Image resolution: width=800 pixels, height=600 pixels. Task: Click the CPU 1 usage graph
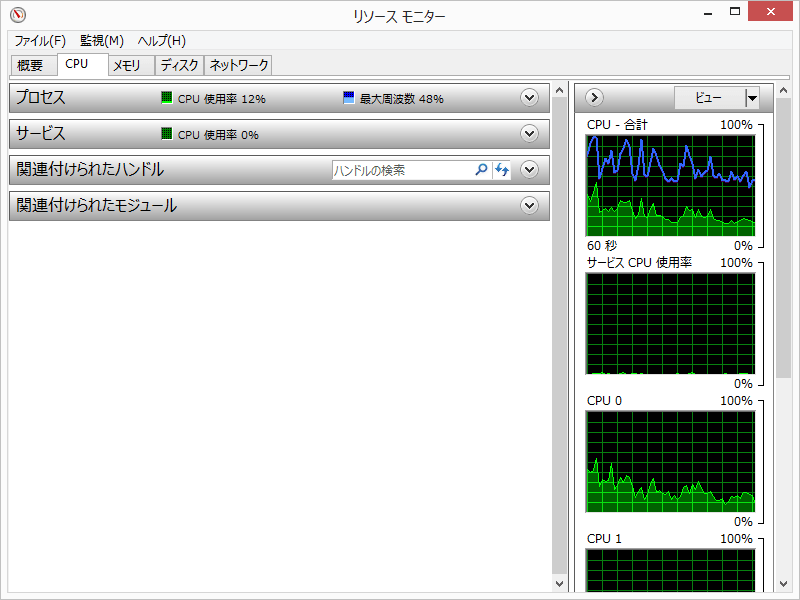670,570
